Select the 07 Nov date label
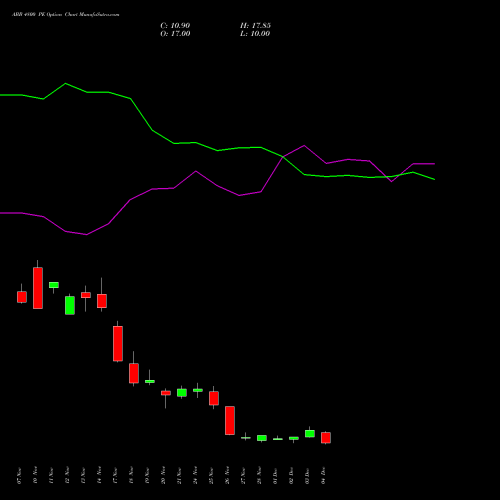This screenshot has height=500, width=500. pyautogui.click(x=19, y=476)
